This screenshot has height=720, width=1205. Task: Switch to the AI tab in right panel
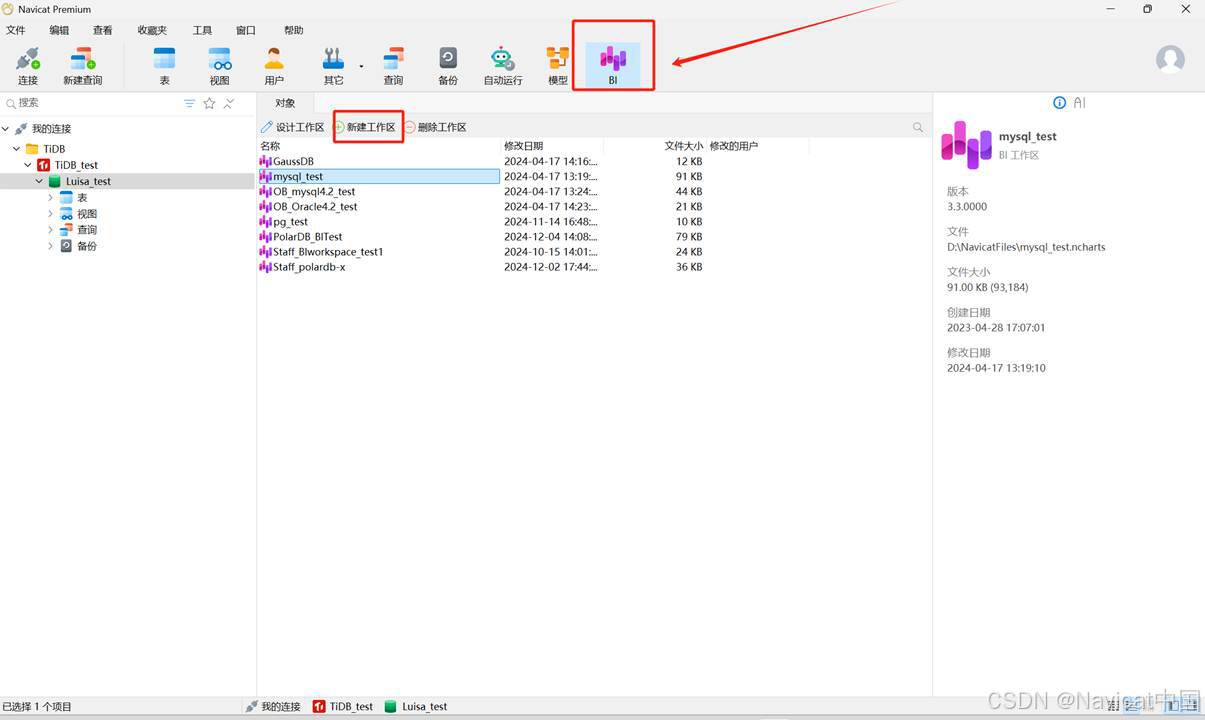[1079, 103]
